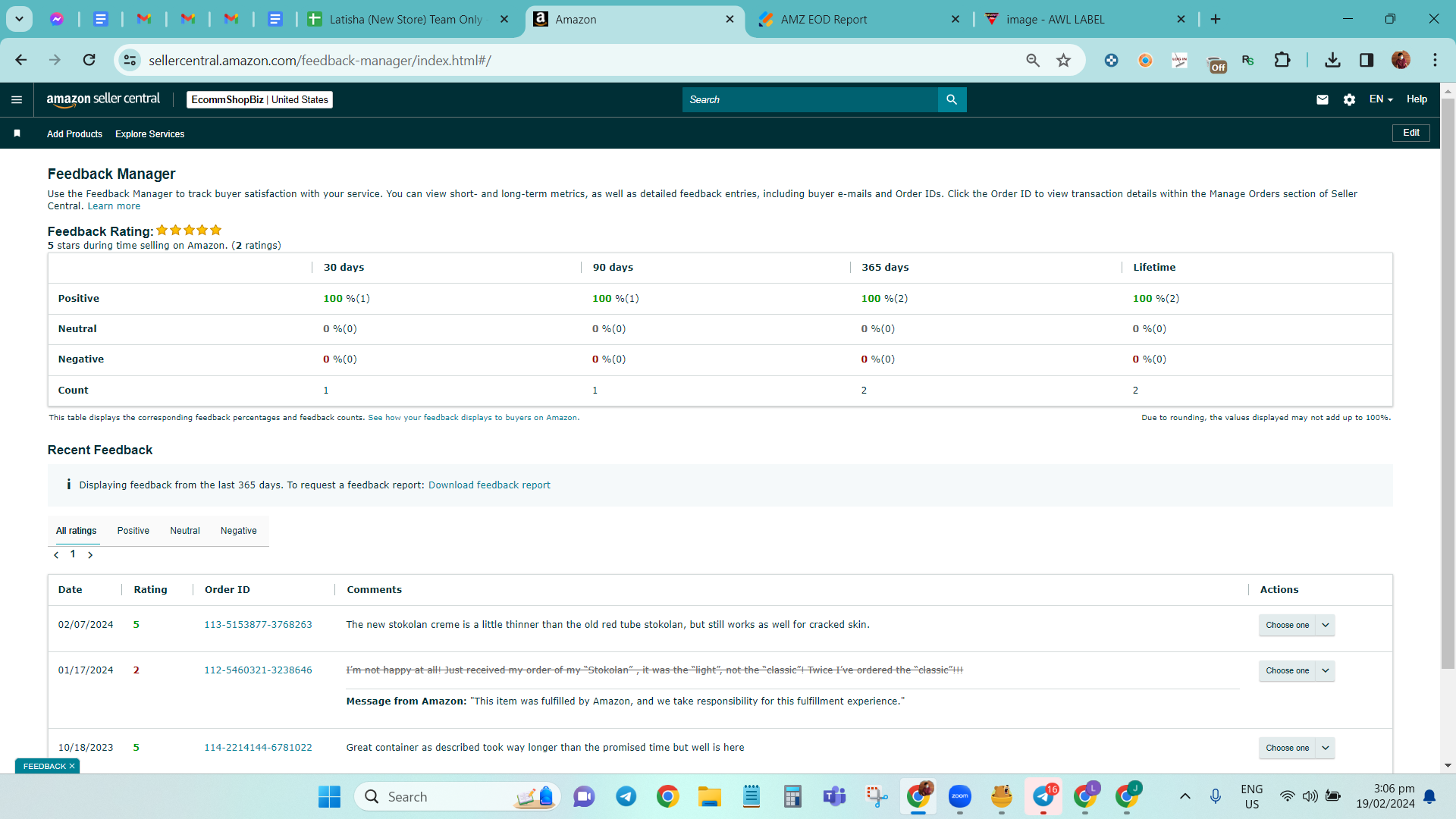Open the Seller Central hamburger menu
Screen dimensions: 1456x819
coord(17,99)
